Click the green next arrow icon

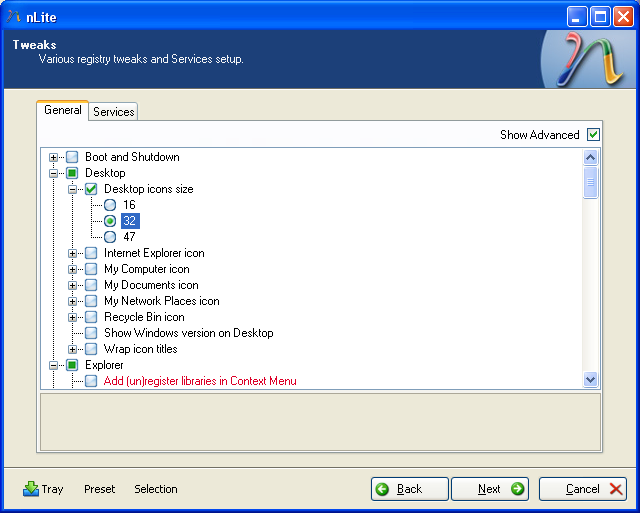517,489
